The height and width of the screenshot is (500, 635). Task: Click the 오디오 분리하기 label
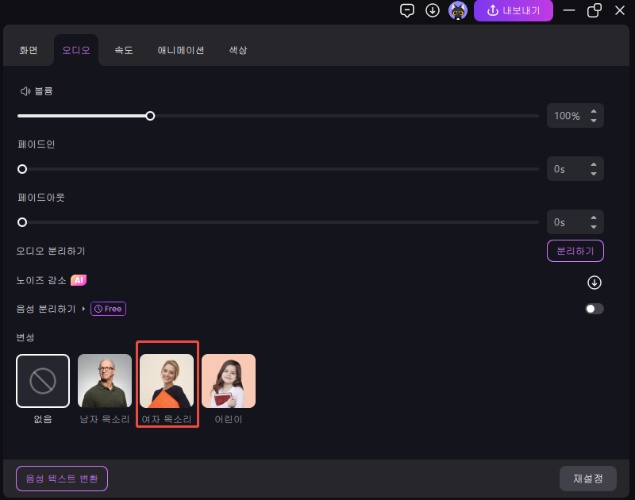(51, 251)
